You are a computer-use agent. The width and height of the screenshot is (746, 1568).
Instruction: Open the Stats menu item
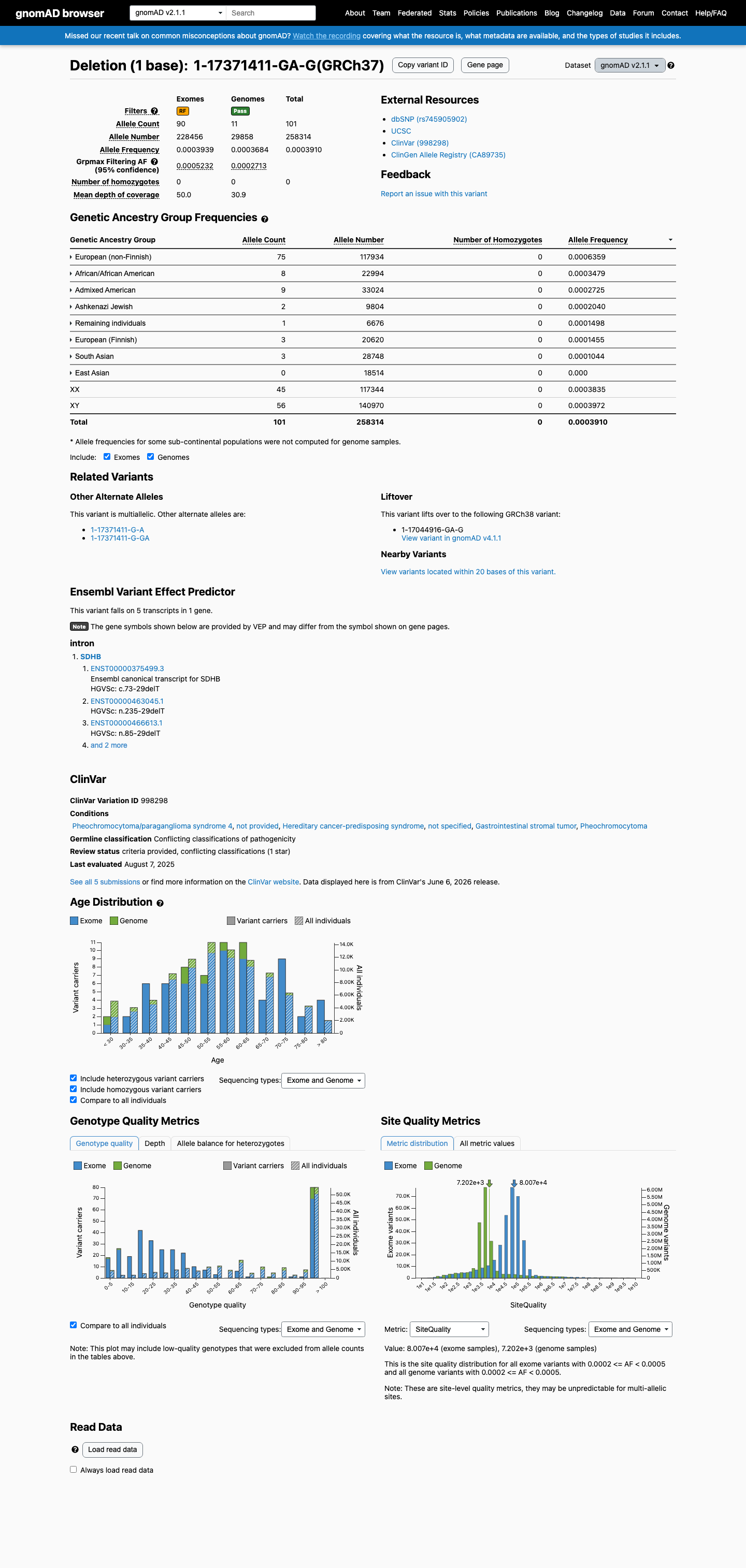tap(448, 13)
